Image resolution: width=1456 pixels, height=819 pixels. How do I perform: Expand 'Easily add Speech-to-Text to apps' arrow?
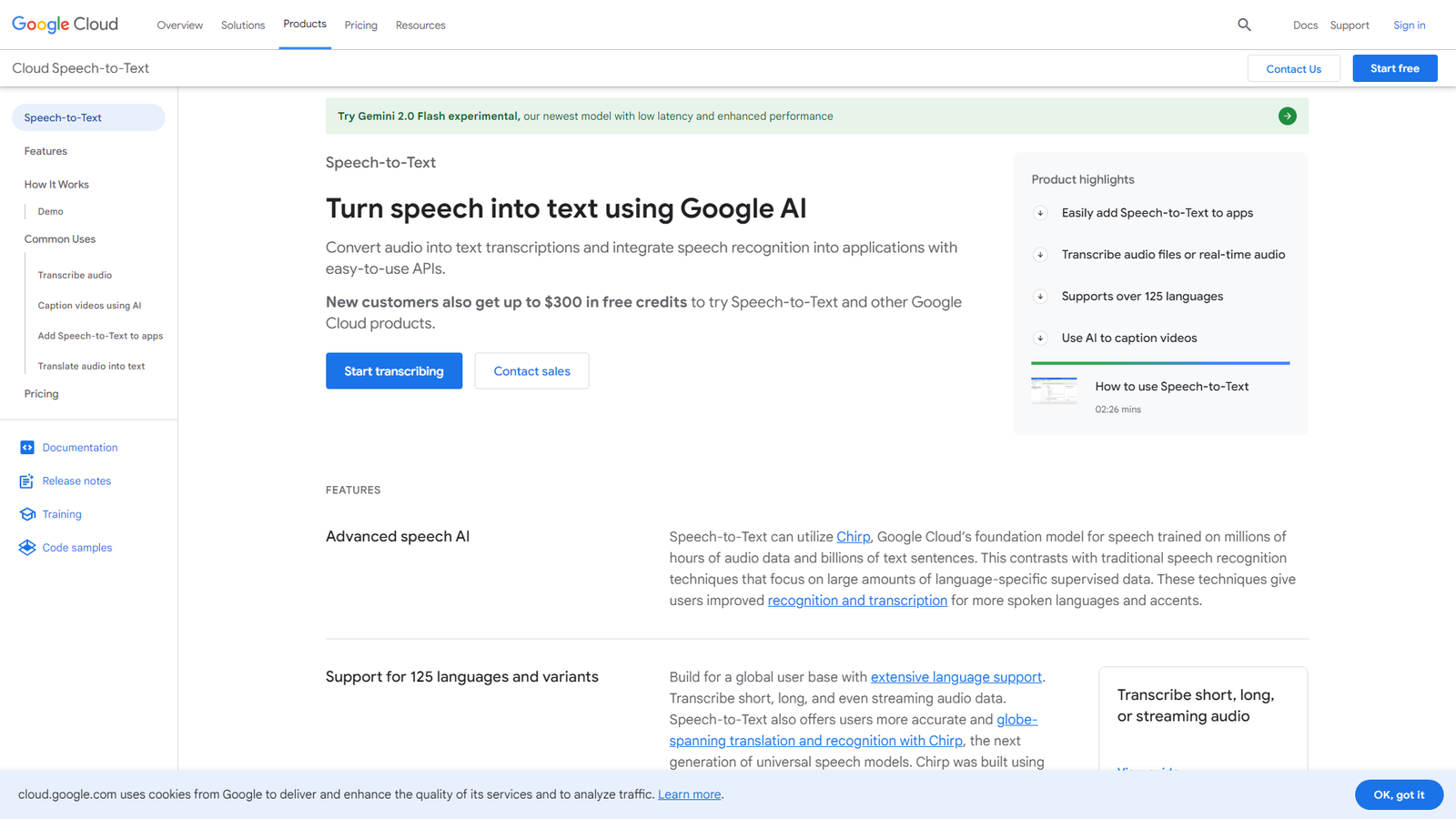coord(1040,213)
